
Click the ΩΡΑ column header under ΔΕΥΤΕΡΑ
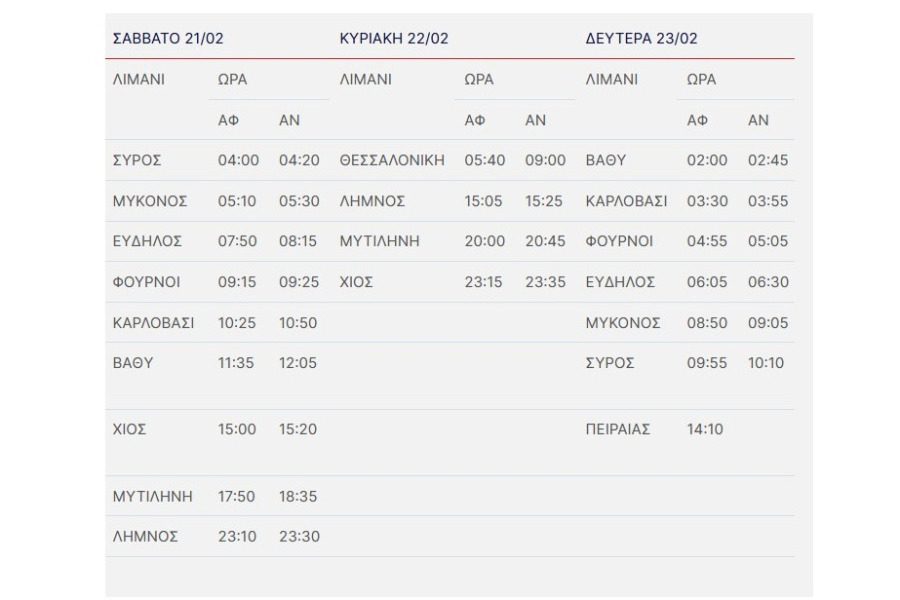(x=701, y=79)
